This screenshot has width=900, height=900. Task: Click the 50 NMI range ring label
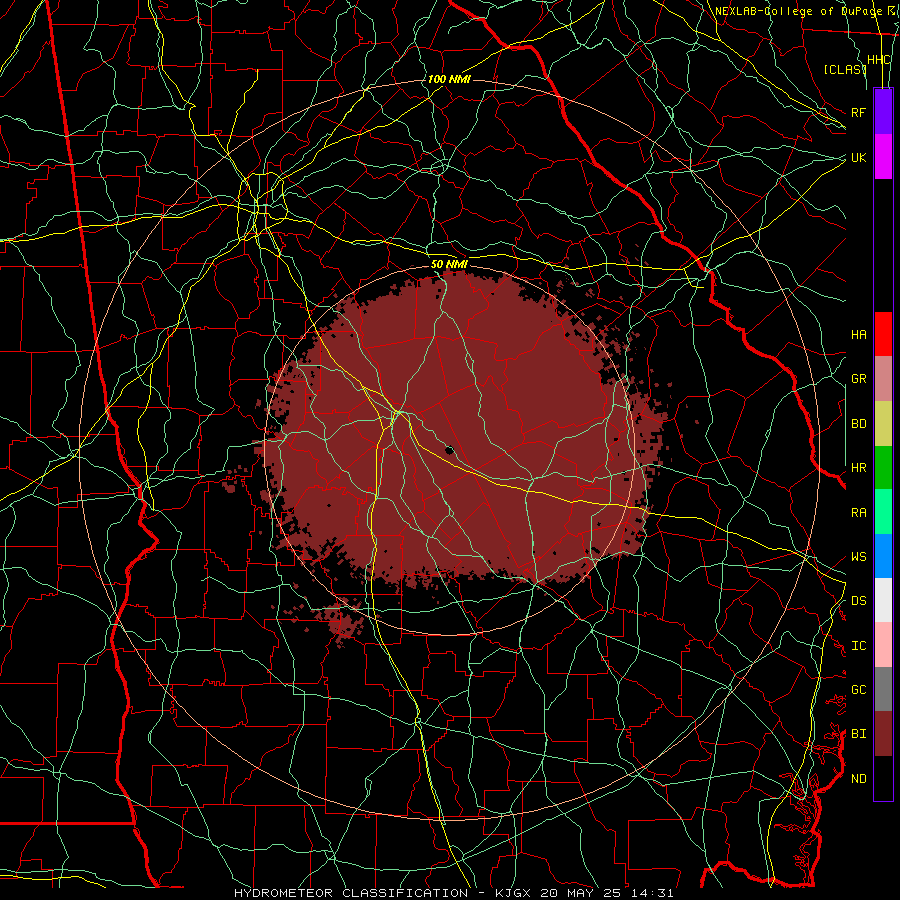click(x=449, y=264)
